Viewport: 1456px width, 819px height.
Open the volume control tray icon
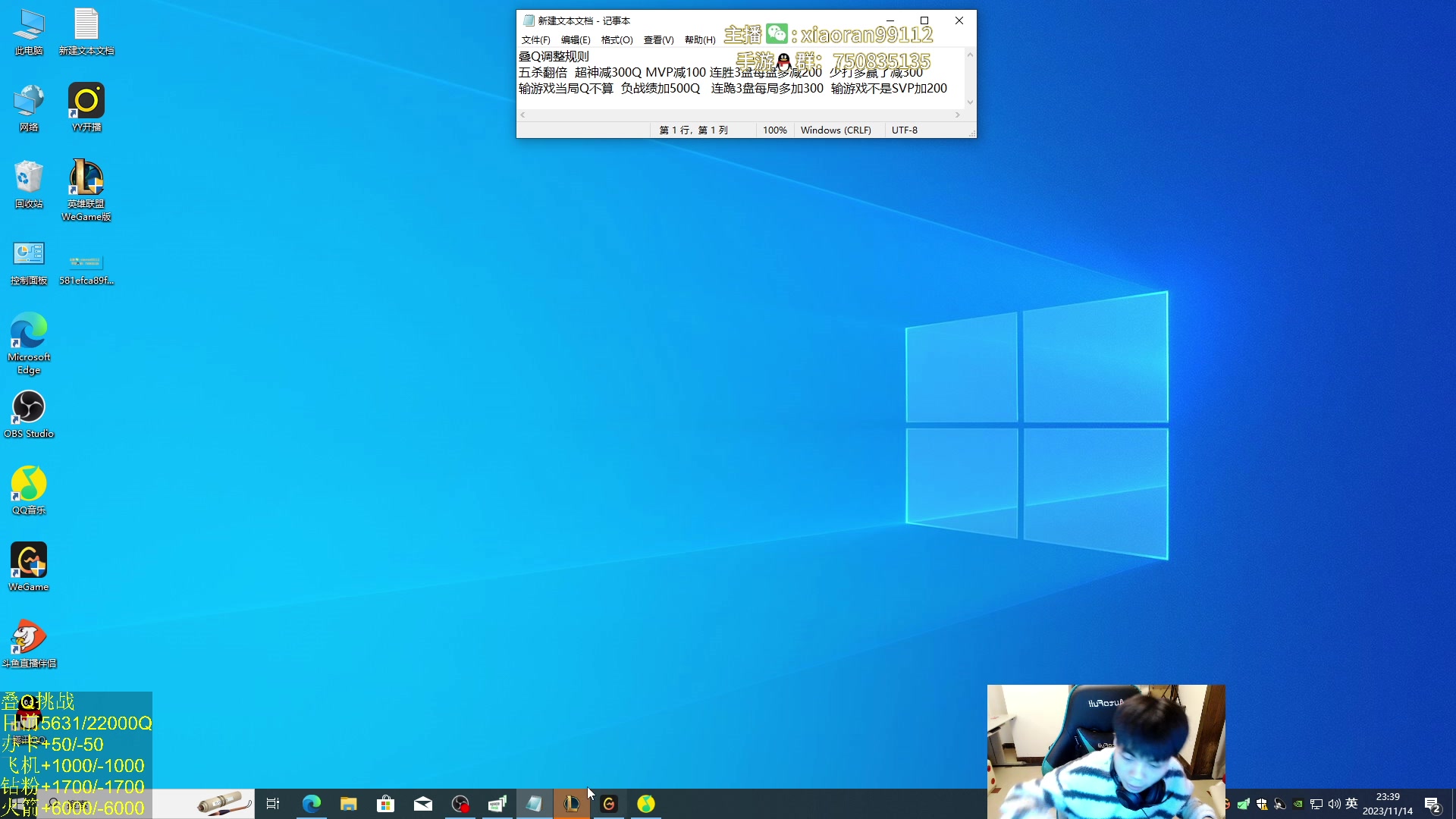[x=1335, y=804]
